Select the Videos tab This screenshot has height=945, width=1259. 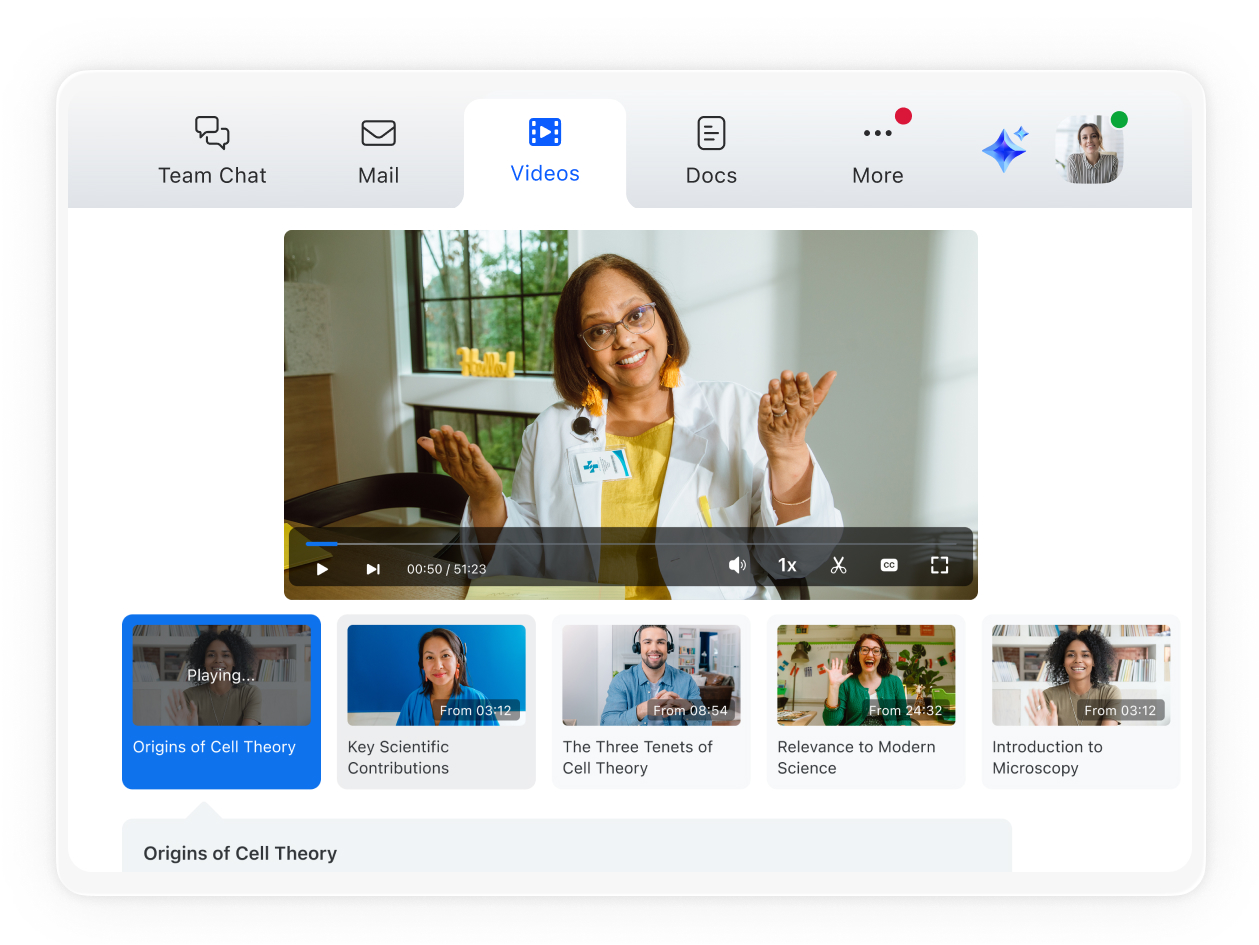pos(545,152)
